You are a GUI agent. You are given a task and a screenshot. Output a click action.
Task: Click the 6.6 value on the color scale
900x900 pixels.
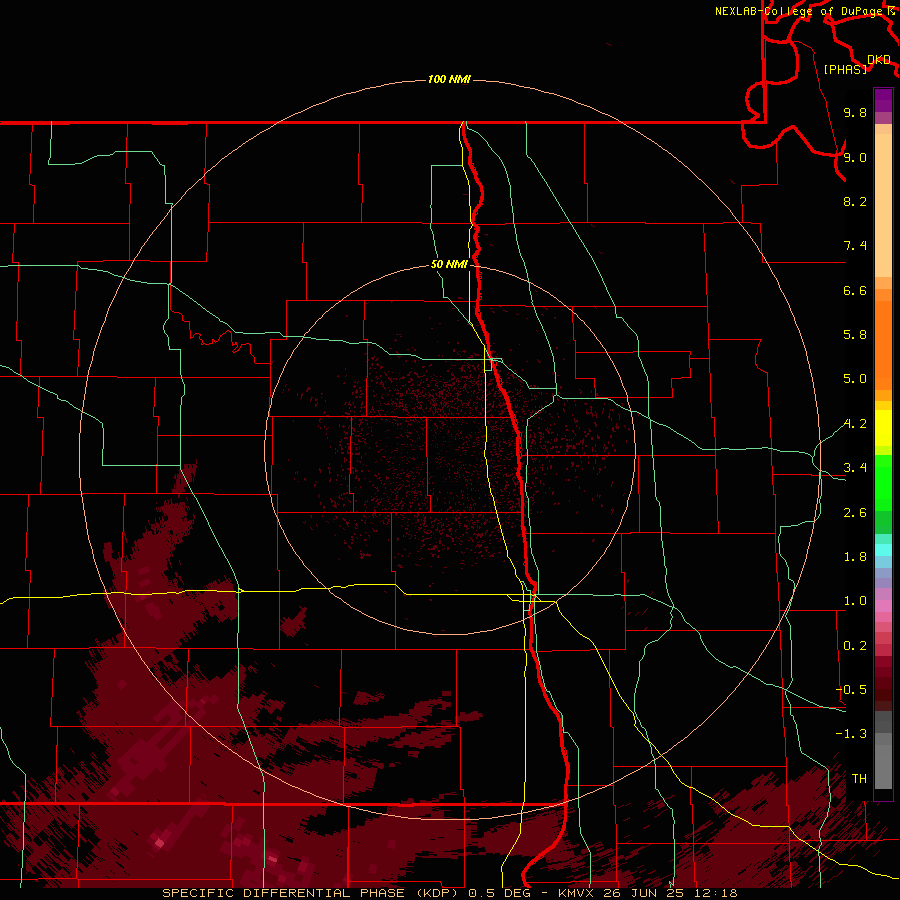[855, 290]
